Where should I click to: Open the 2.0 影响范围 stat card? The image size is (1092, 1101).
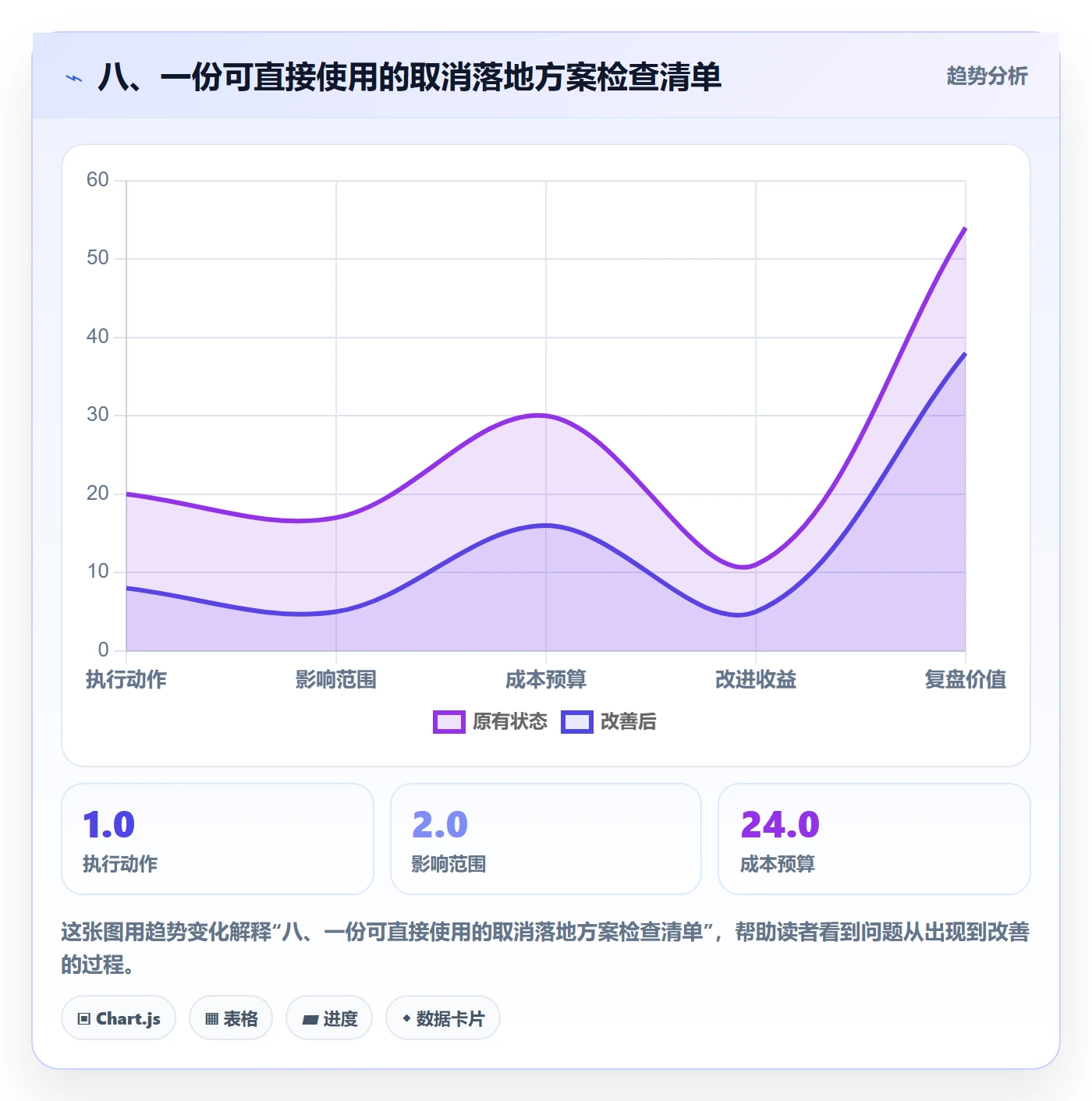point(546,839)
